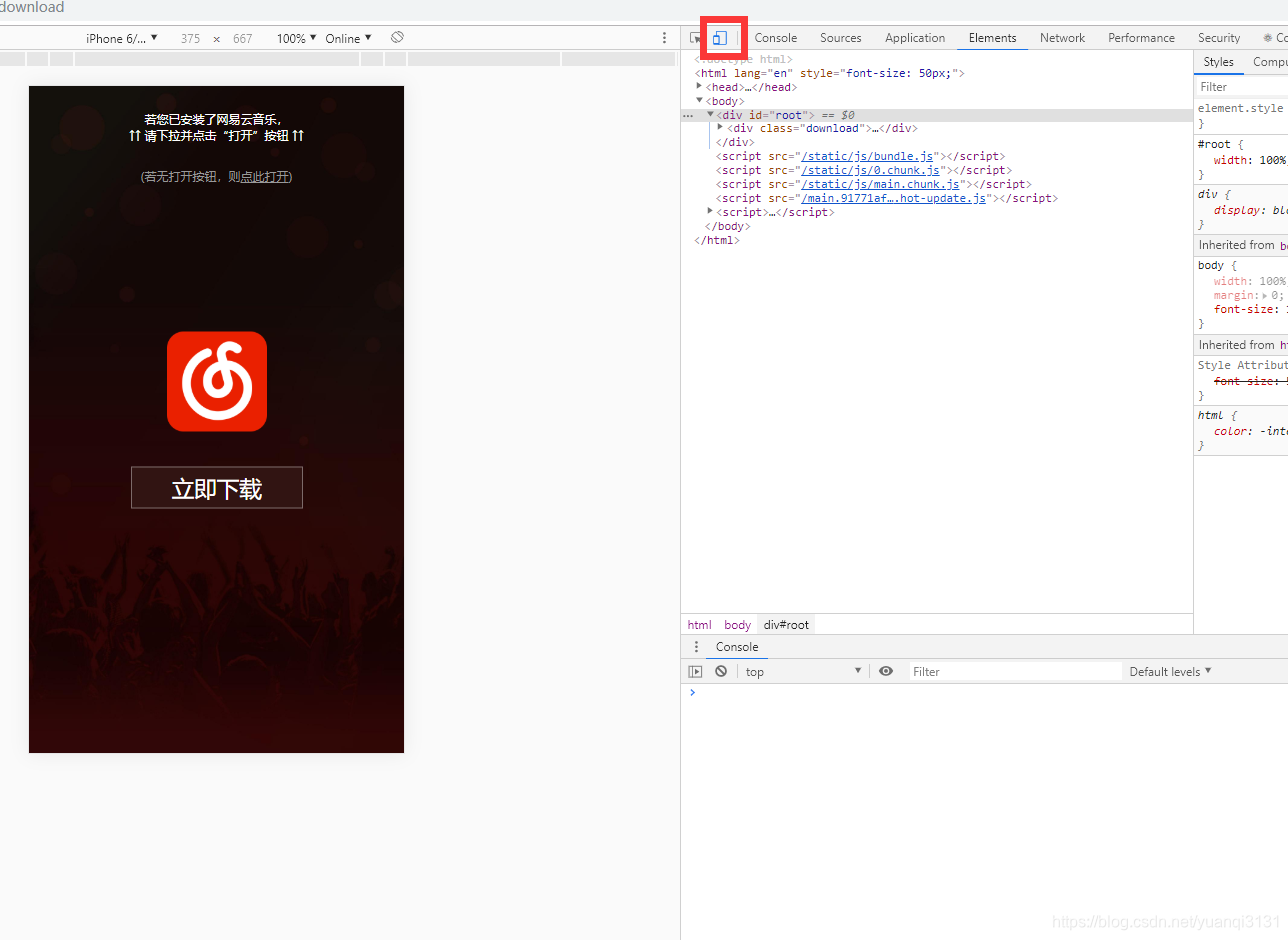Click the body breadcrumb
Viewport: 1288px width, 940px height.
(737, 624)
